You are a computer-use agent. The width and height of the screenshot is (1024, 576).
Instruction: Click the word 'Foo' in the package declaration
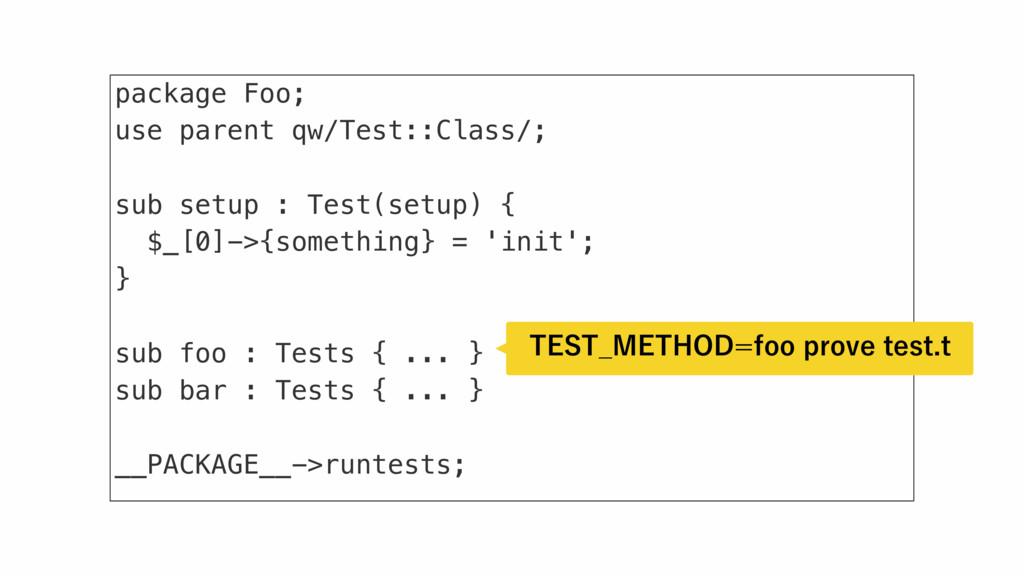(267, 94)
